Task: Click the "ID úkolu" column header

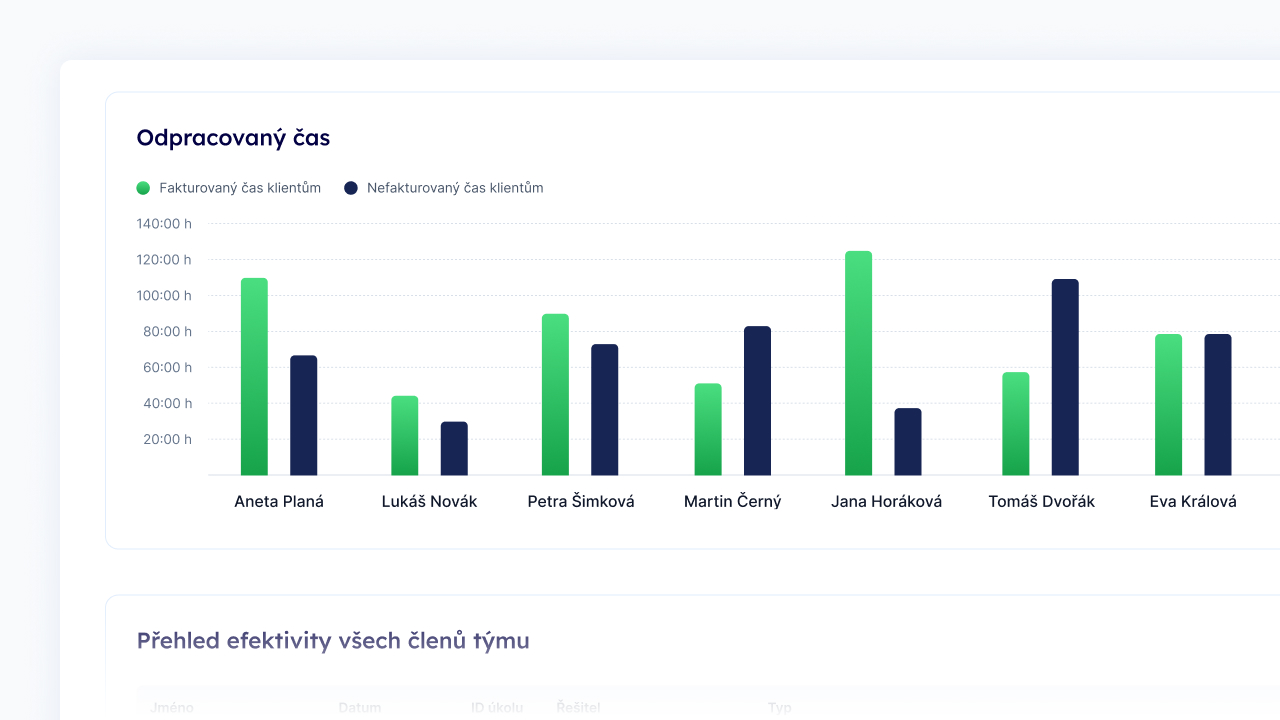Action: pyautogui.click(x=497, y=707)
